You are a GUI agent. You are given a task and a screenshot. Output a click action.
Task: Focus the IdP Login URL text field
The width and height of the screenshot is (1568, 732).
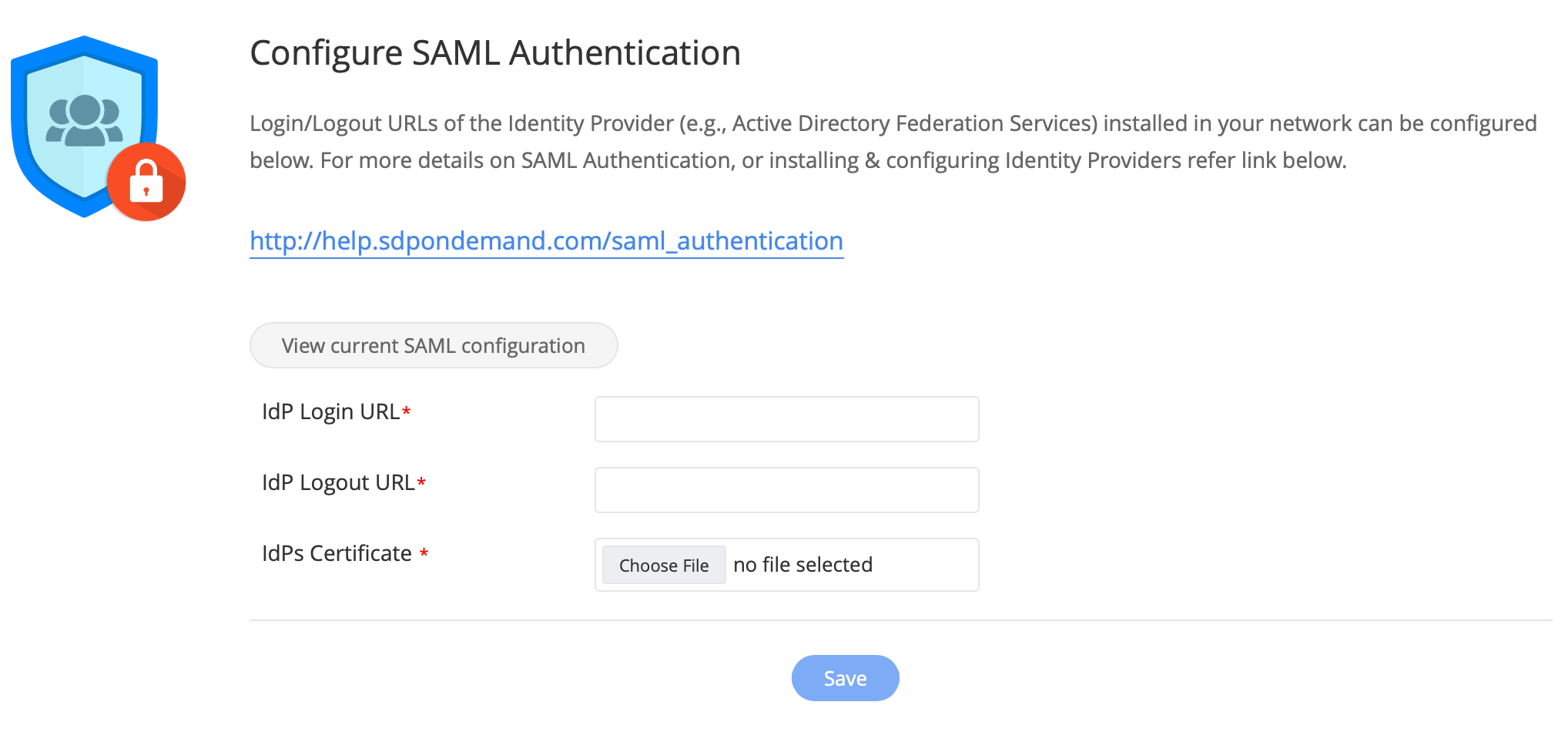coord(786,419)
